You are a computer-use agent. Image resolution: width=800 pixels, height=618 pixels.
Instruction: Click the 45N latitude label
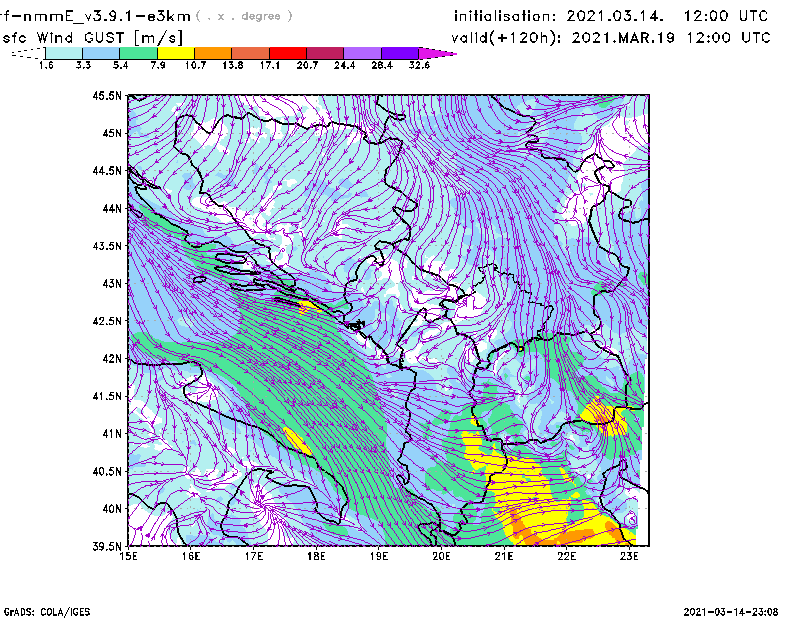[112, 133]
